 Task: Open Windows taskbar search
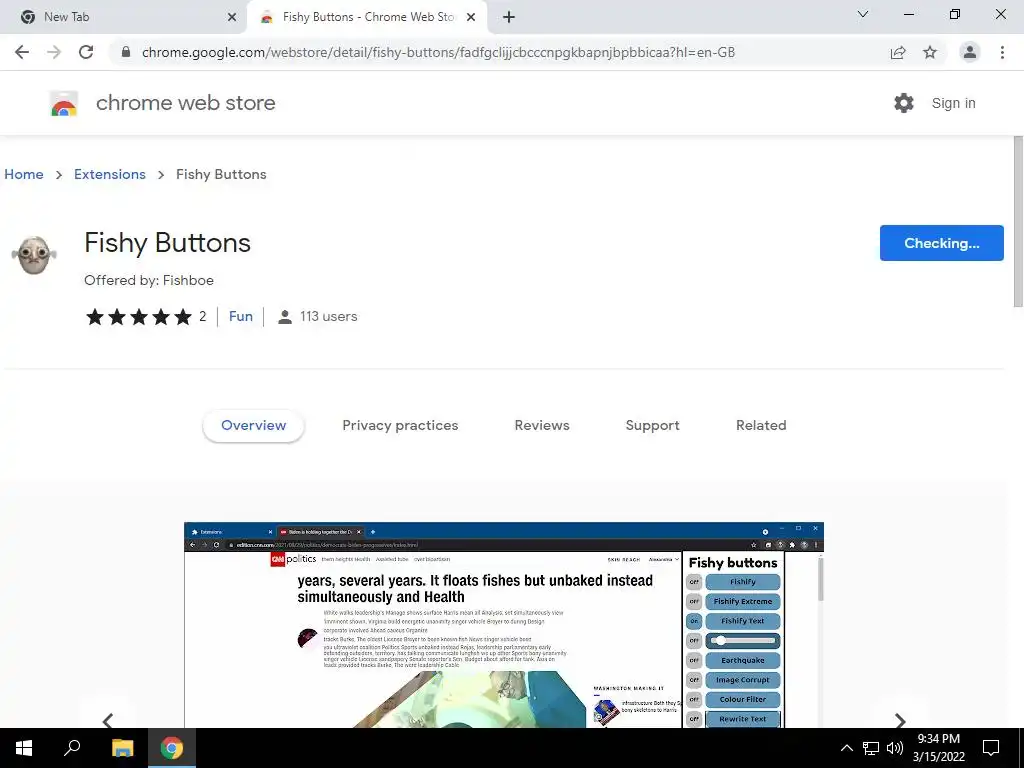click(x=72, y=748)
